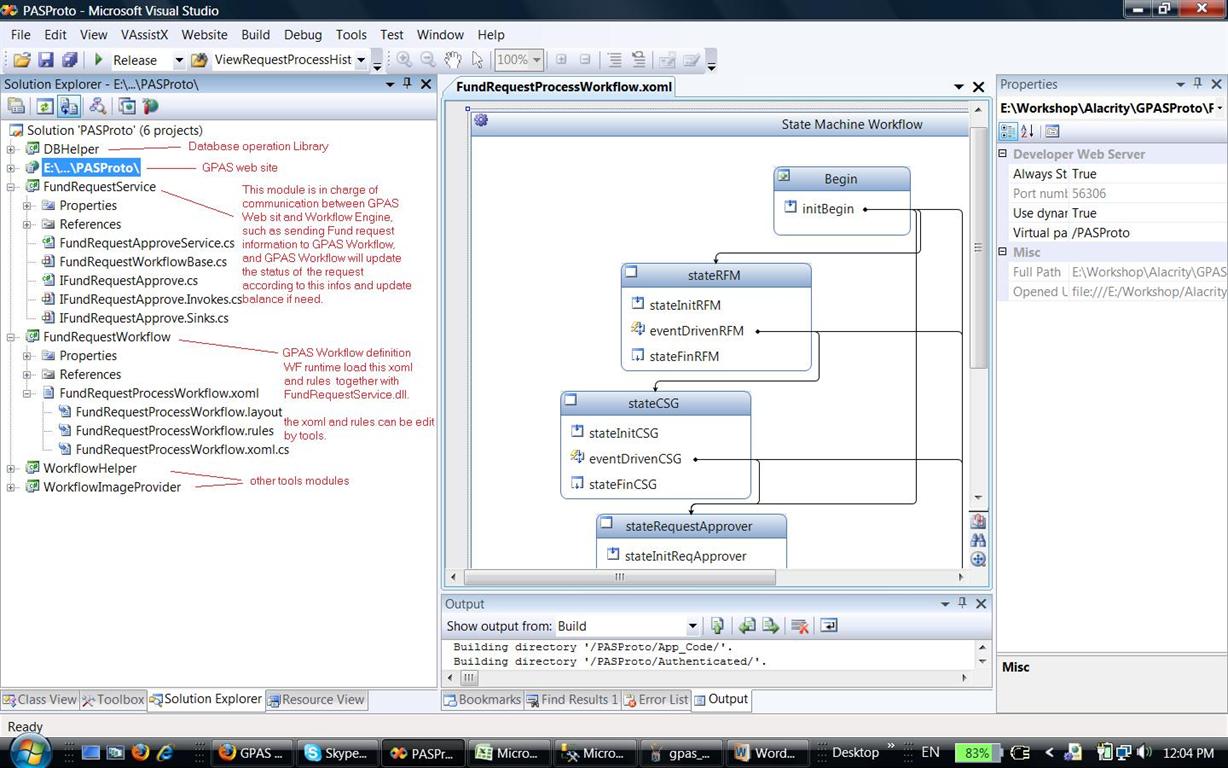This screenshot has height=768, width=1228.
Task: Click the Output window horizontal scrollbar
Action: (468, 678)
